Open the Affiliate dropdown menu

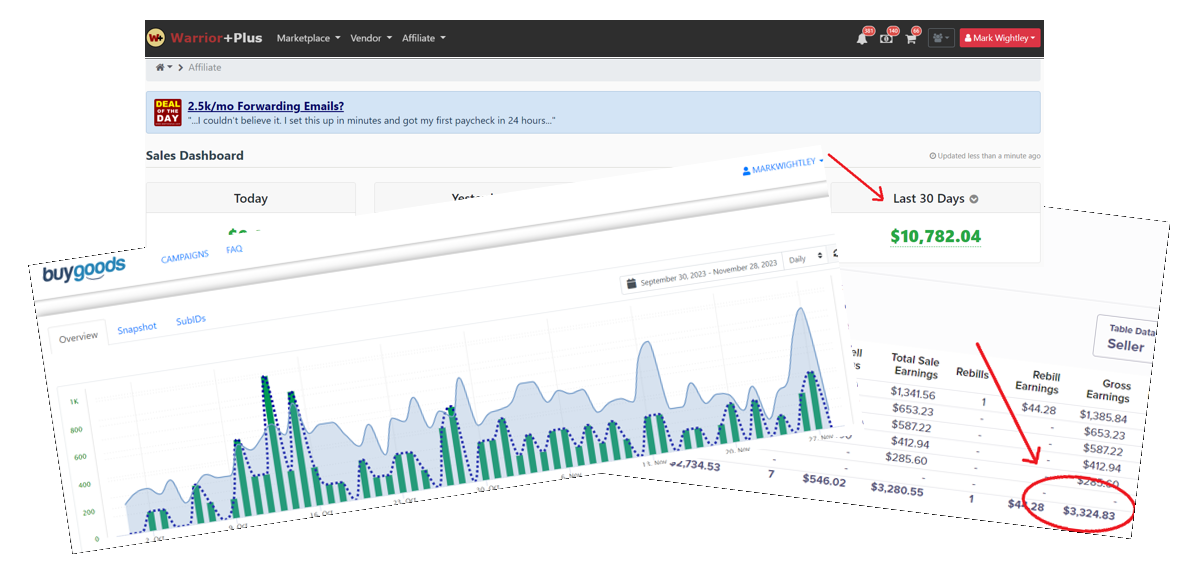click(423, 38)
